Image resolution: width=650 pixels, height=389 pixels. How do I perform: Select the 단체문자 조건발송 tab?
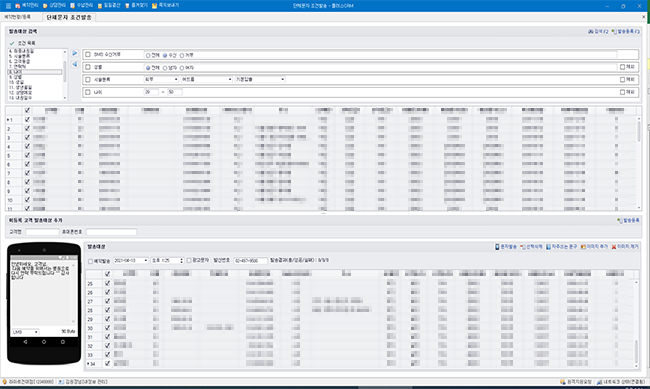(69, 17)
